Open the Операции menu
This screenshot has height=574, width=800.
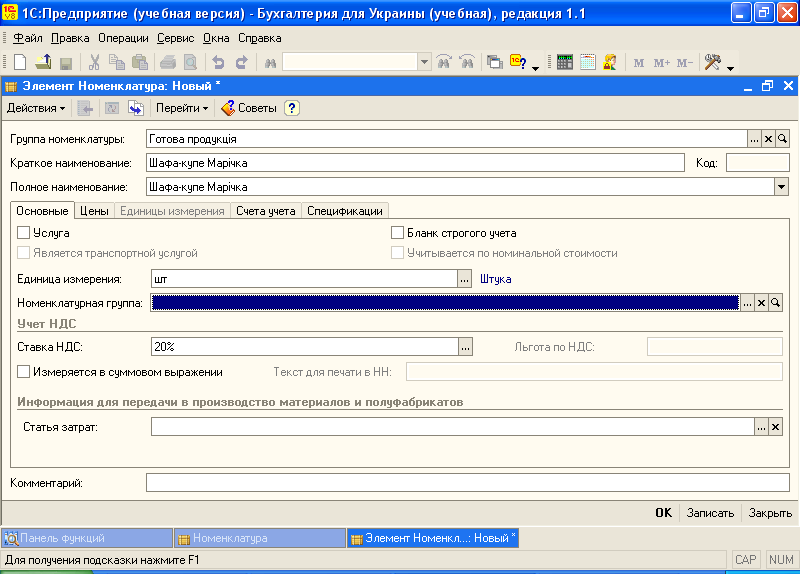point(123,38)
